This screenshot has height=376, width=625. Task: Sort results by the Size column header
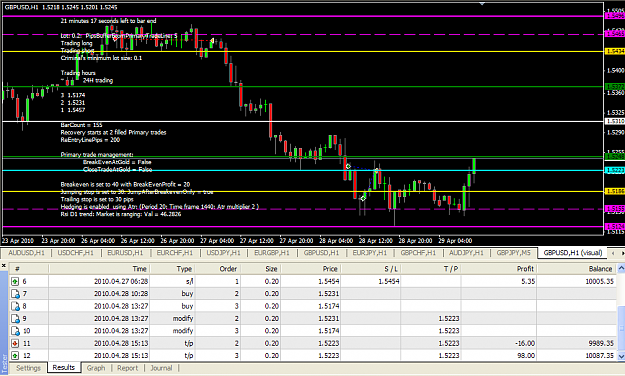[x=261, y=269]
